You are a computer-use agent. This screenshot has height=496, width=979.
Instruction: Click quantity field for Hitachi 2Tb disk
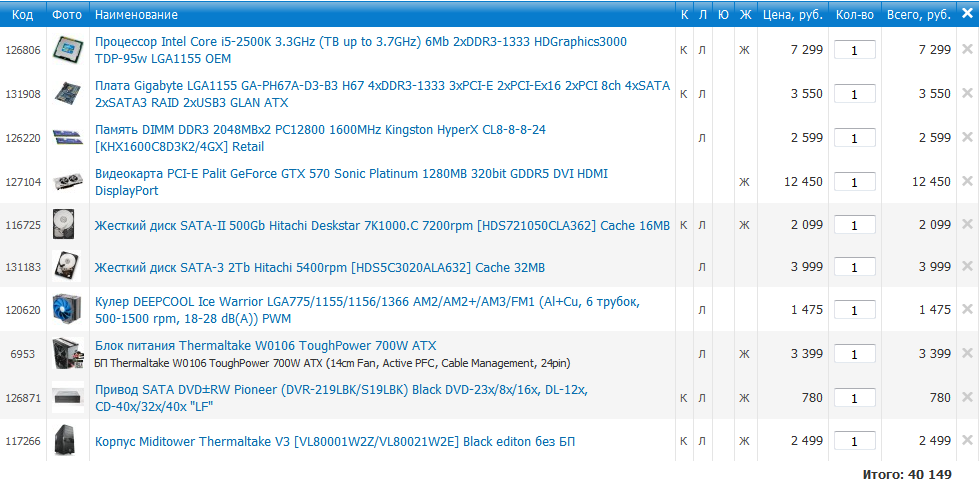[855, 267]
